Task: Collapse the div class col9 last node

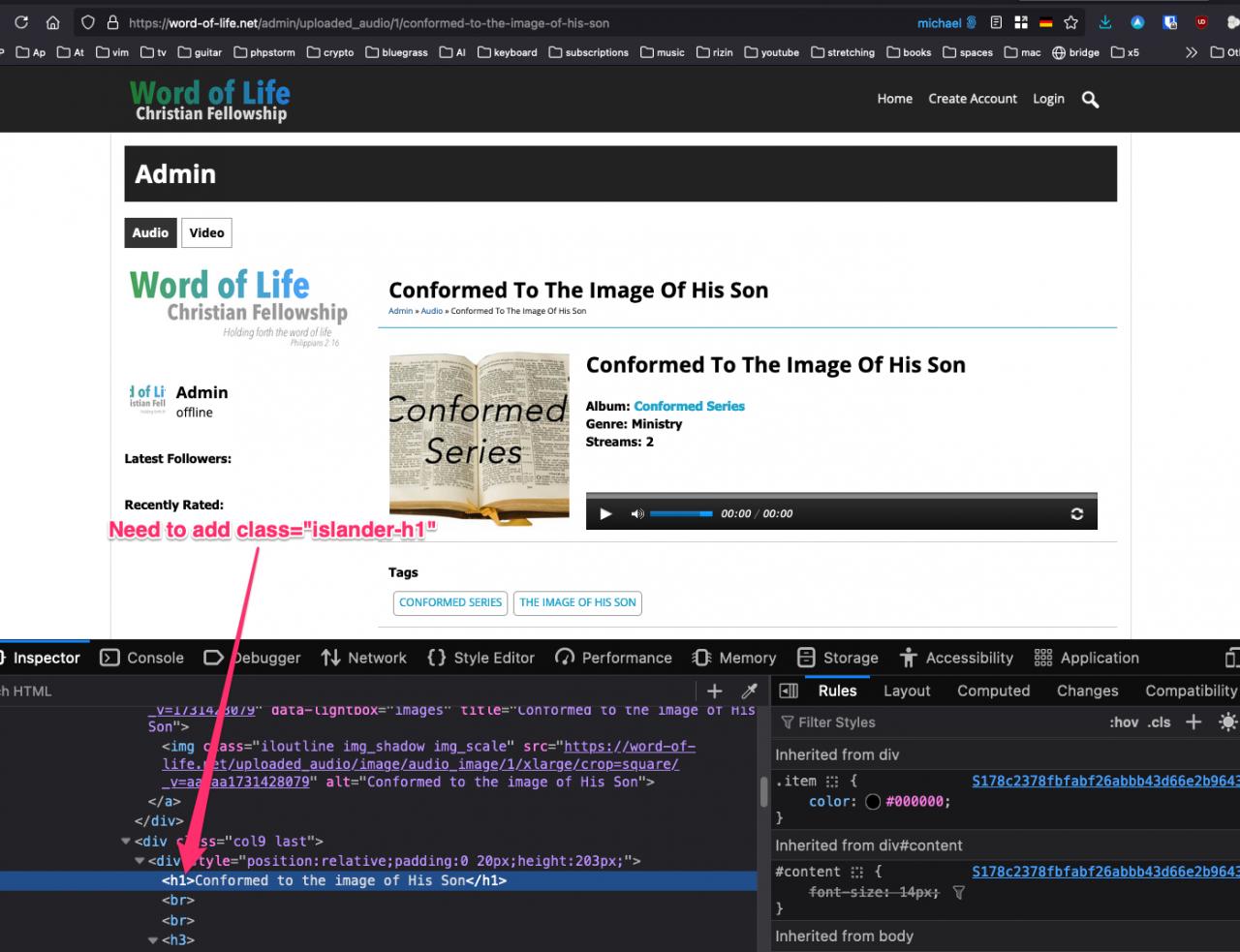Action: (x=126, y=842)
